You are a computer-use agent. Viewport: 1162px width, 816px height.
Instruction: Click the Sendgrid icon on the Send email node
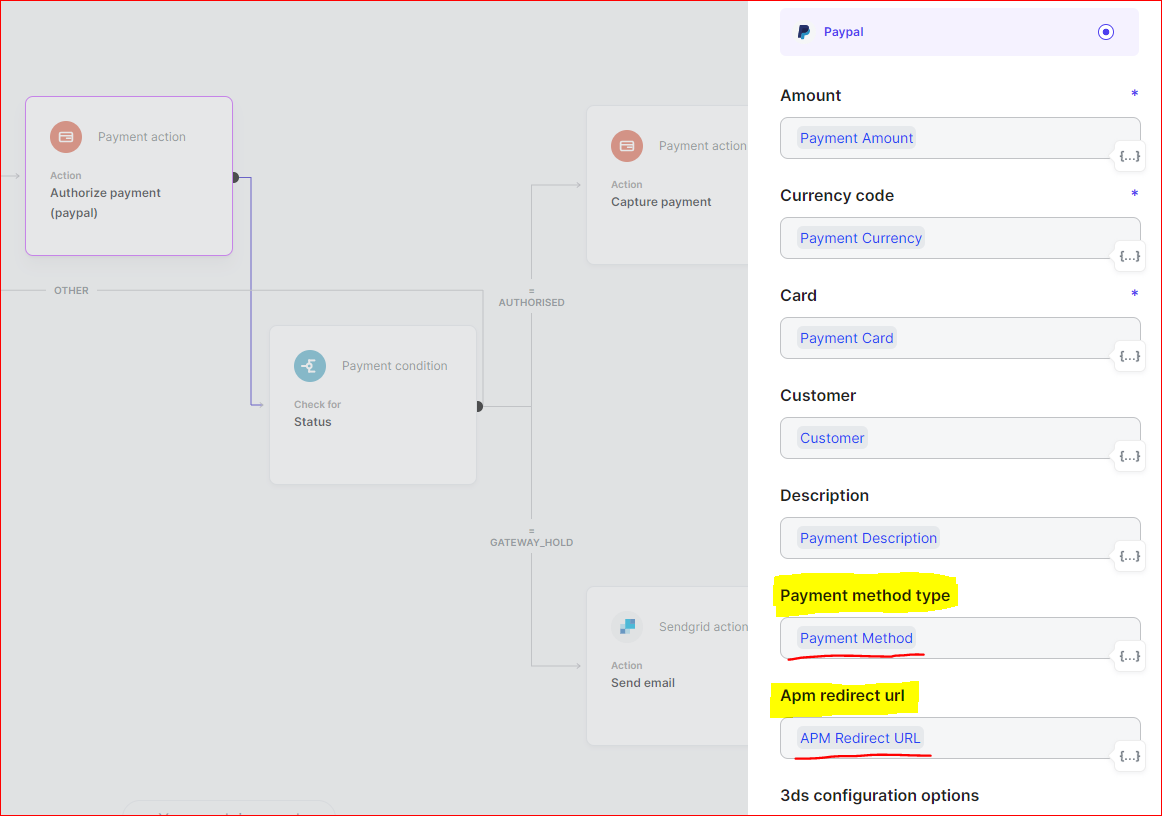point(627,627)
